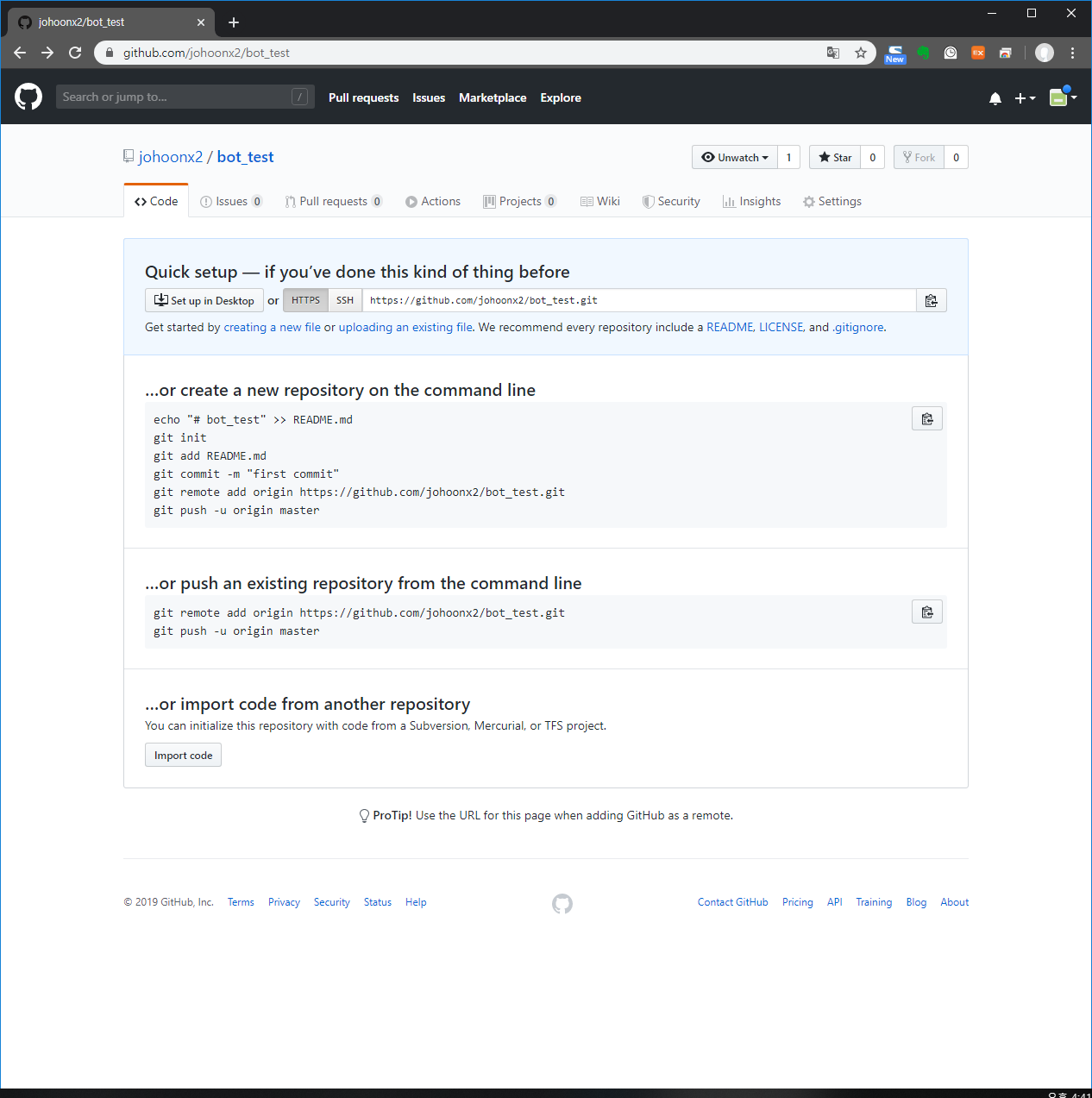Select the SSH clone protocol
The width and height of the screenshot is (1092, 1098).
(x=345, y=300)
